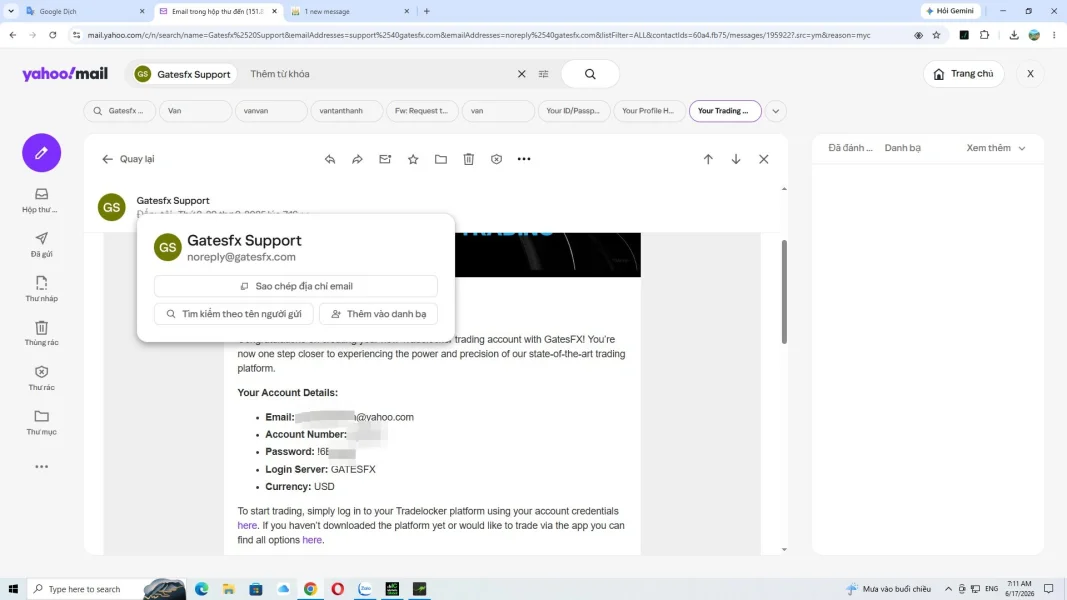Viewport: 1067px width, 600px height.
Task: Expand the recent searches chevron
Action: pos(776,111)
